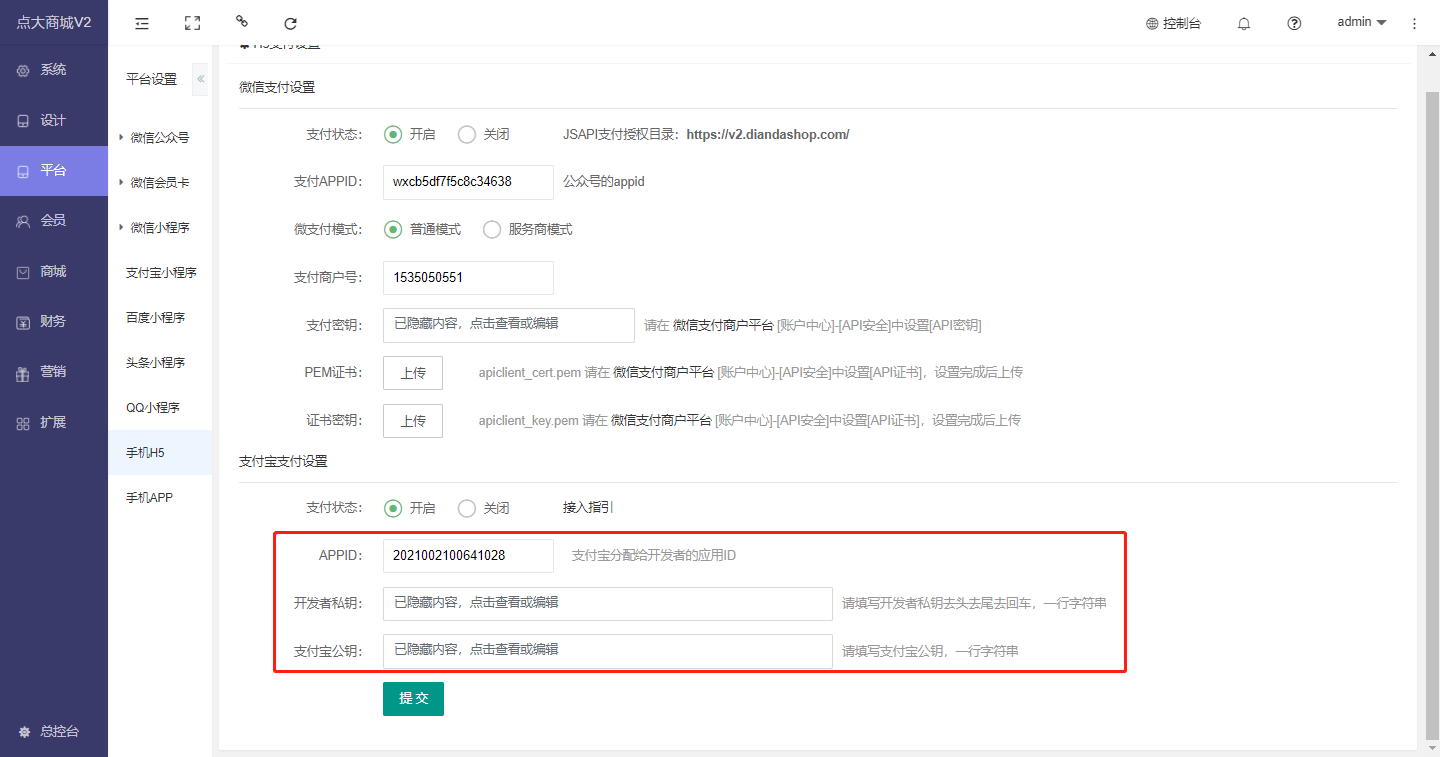Collapse the 平台设置 side panel

200,79
